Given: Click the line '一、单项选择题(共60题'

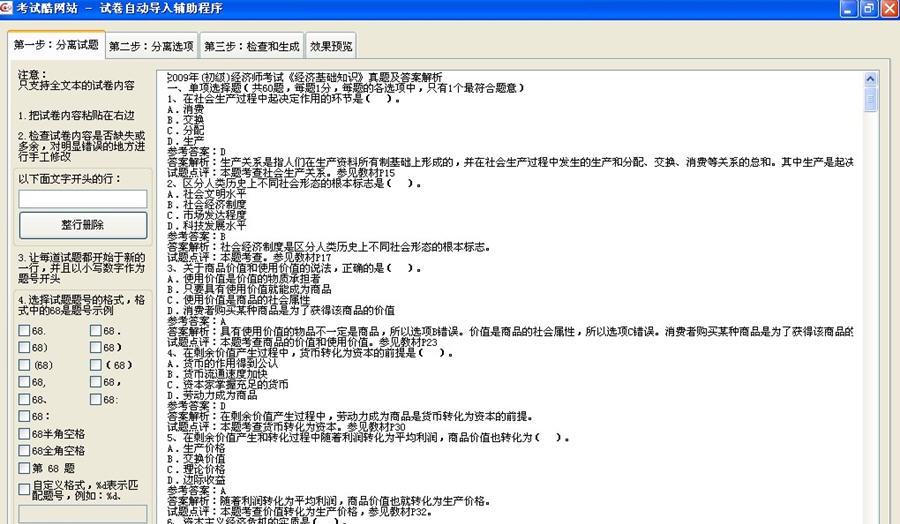Looking at the screenshot, I should (x=346, y=88).
